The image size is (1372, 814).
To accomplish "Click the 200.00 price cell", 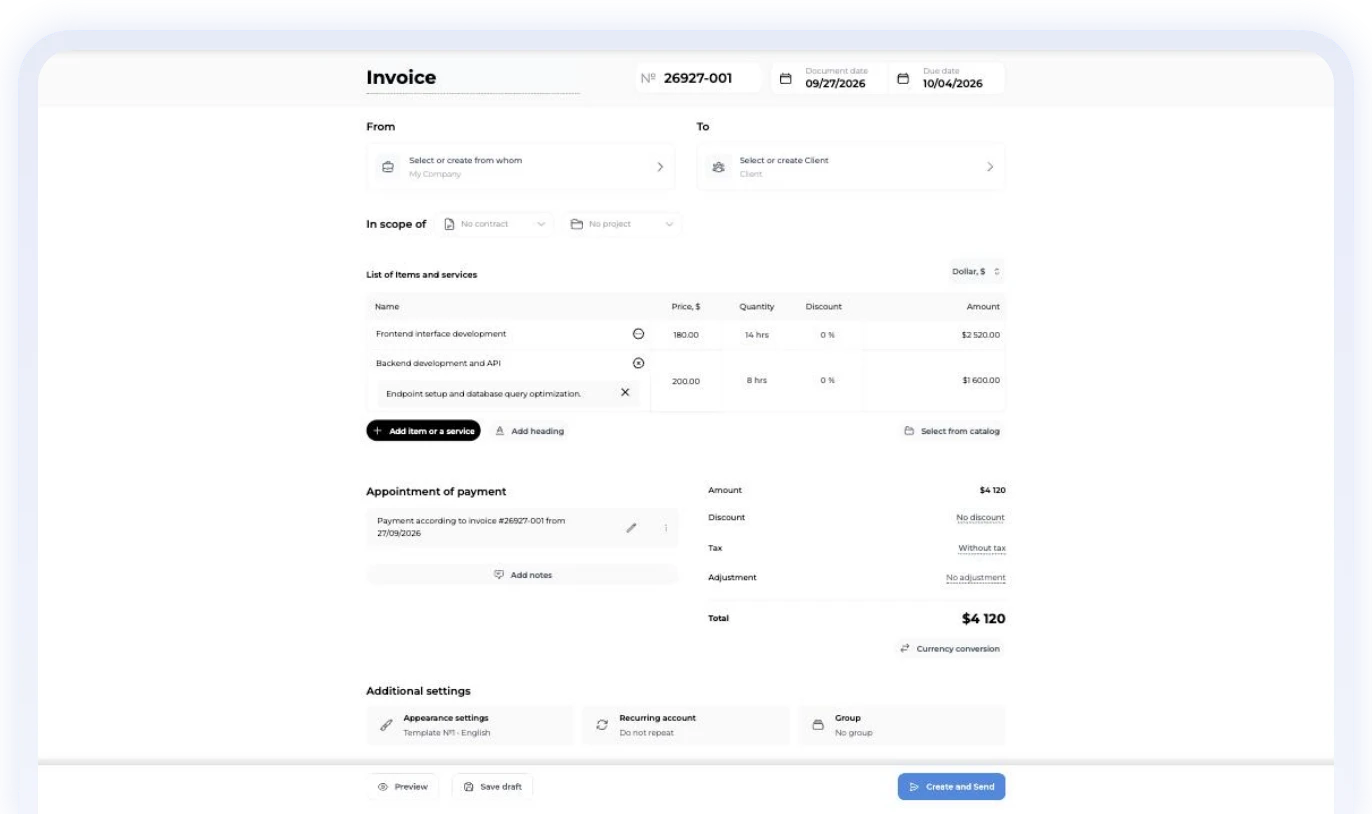I will (686, 381).
